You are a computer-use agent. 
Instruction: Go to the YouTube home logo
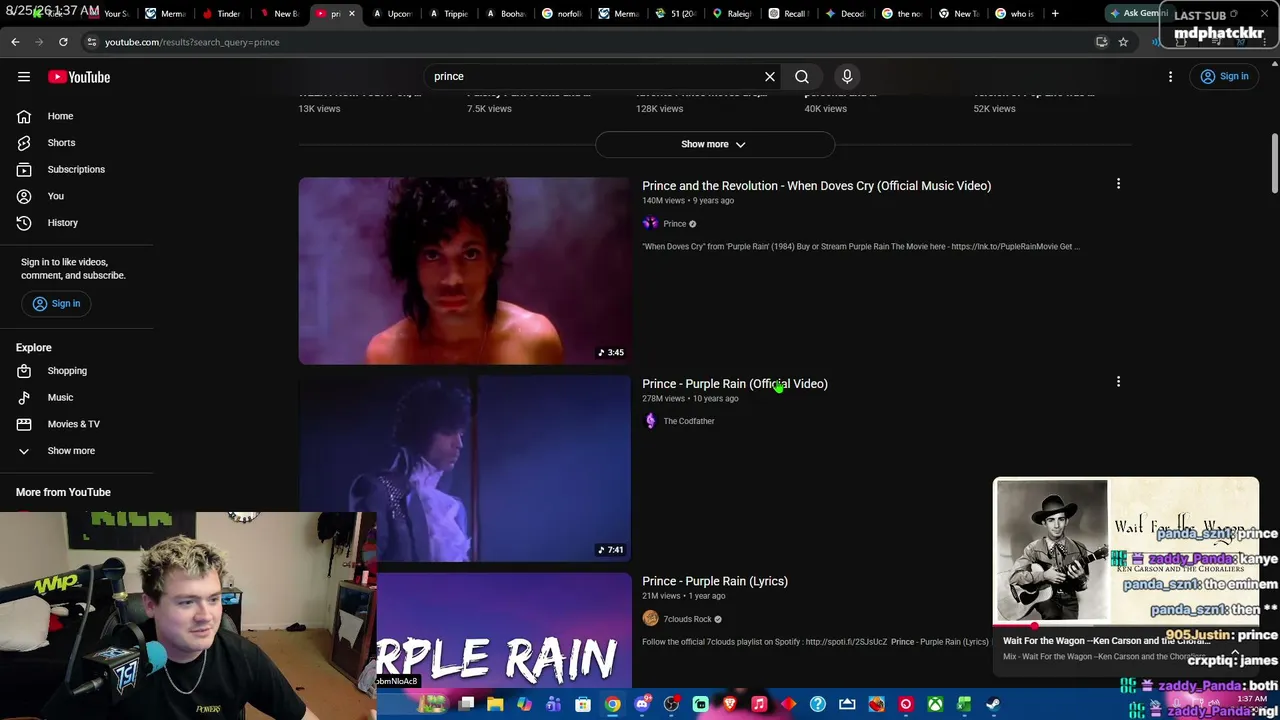tap(78, 77)
